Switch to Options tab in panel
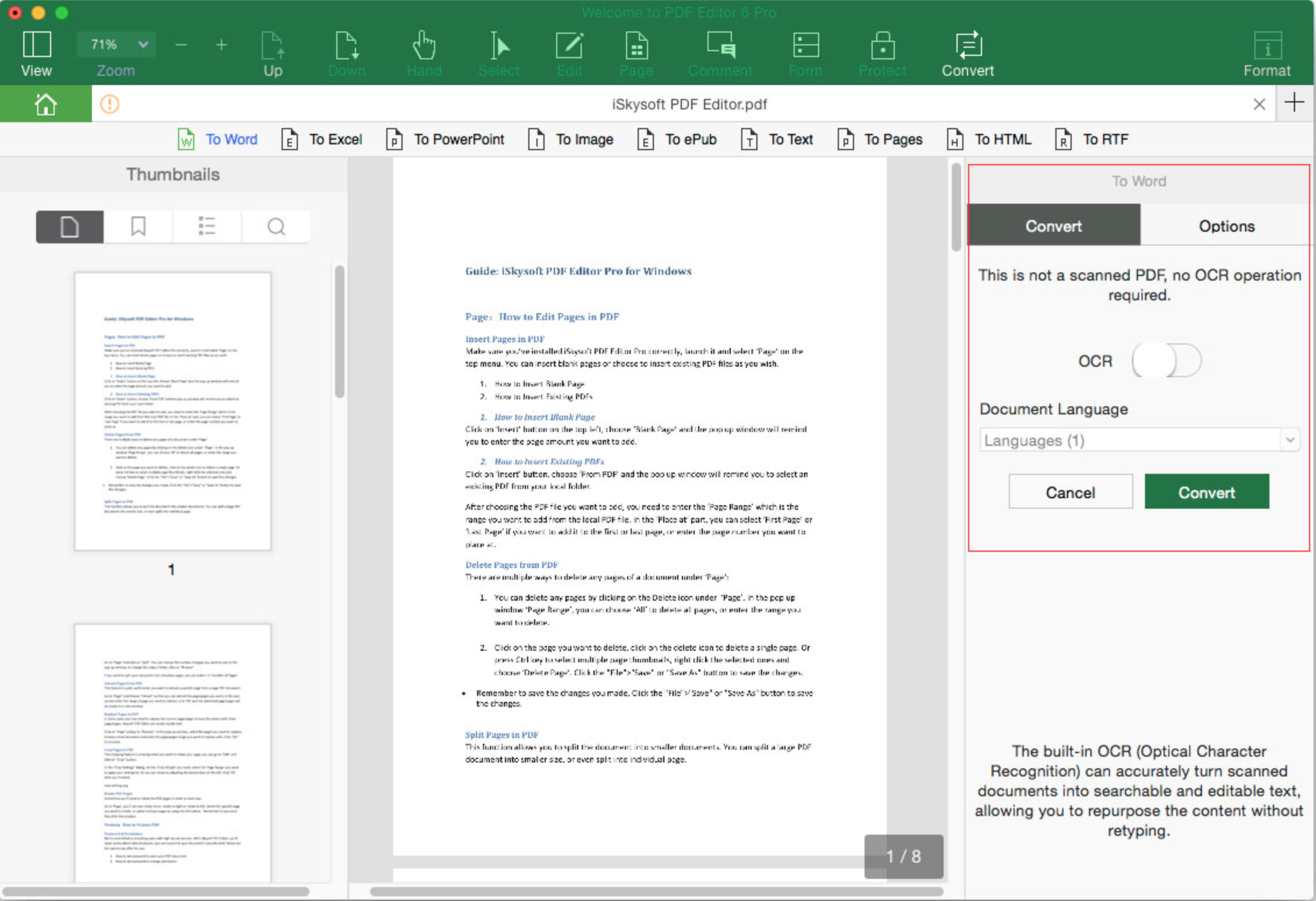The width and height of the screenshot is (1316, 901). click(x=1224, y=226)
